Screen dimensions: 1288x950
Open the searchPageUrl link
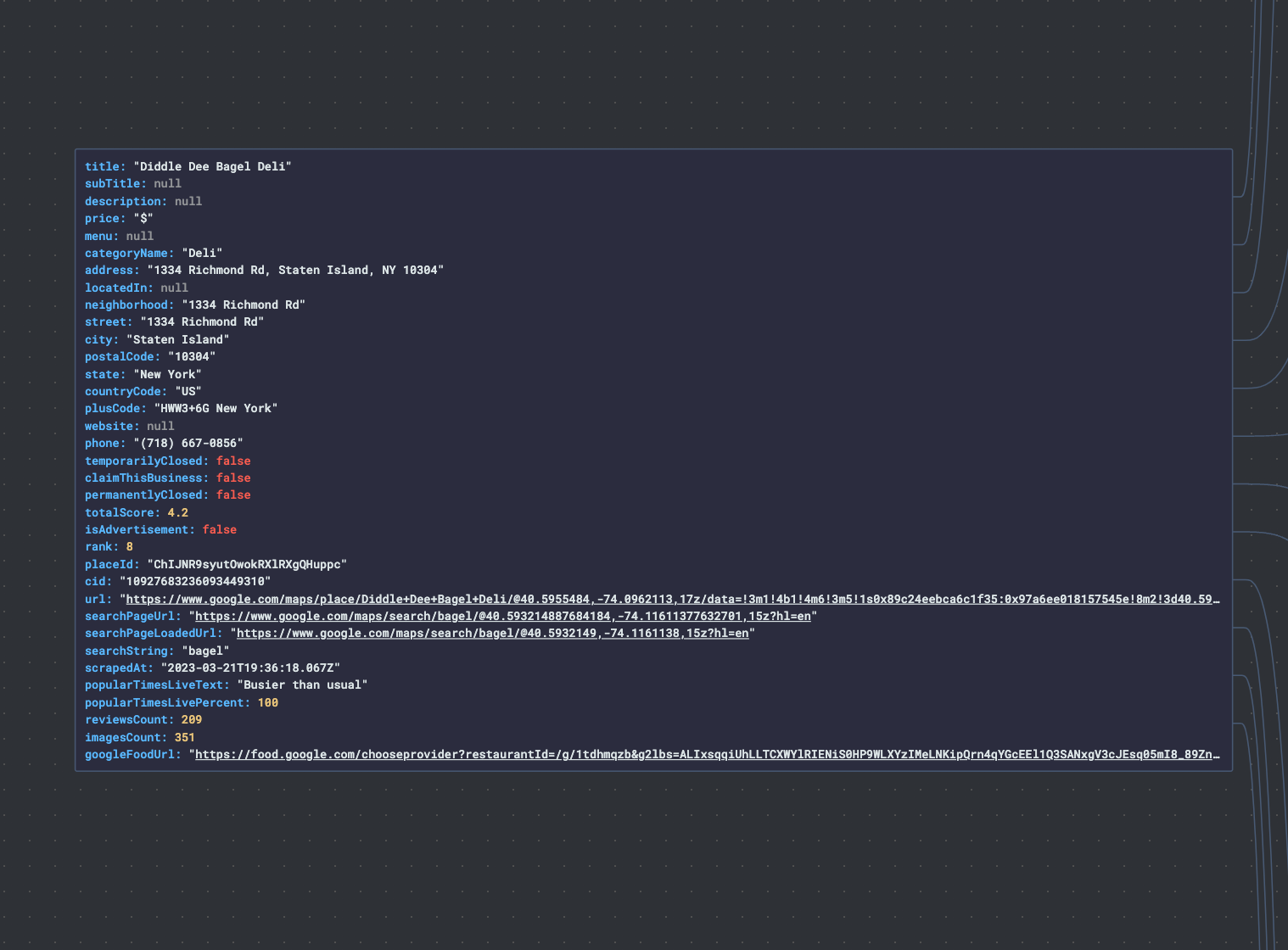coord(503,616)
